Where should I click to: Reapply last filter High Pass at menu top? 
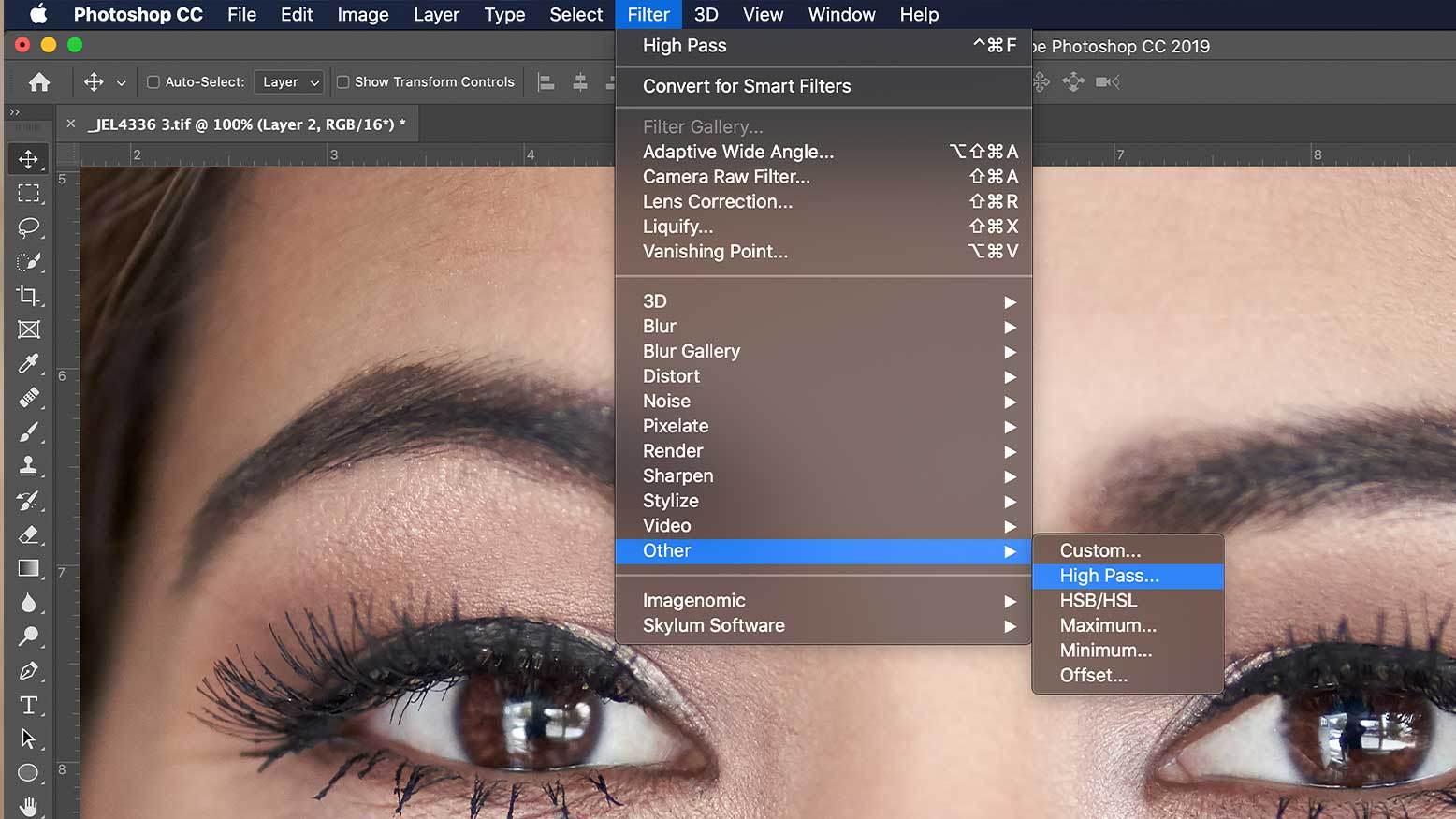tap(823, 46)
